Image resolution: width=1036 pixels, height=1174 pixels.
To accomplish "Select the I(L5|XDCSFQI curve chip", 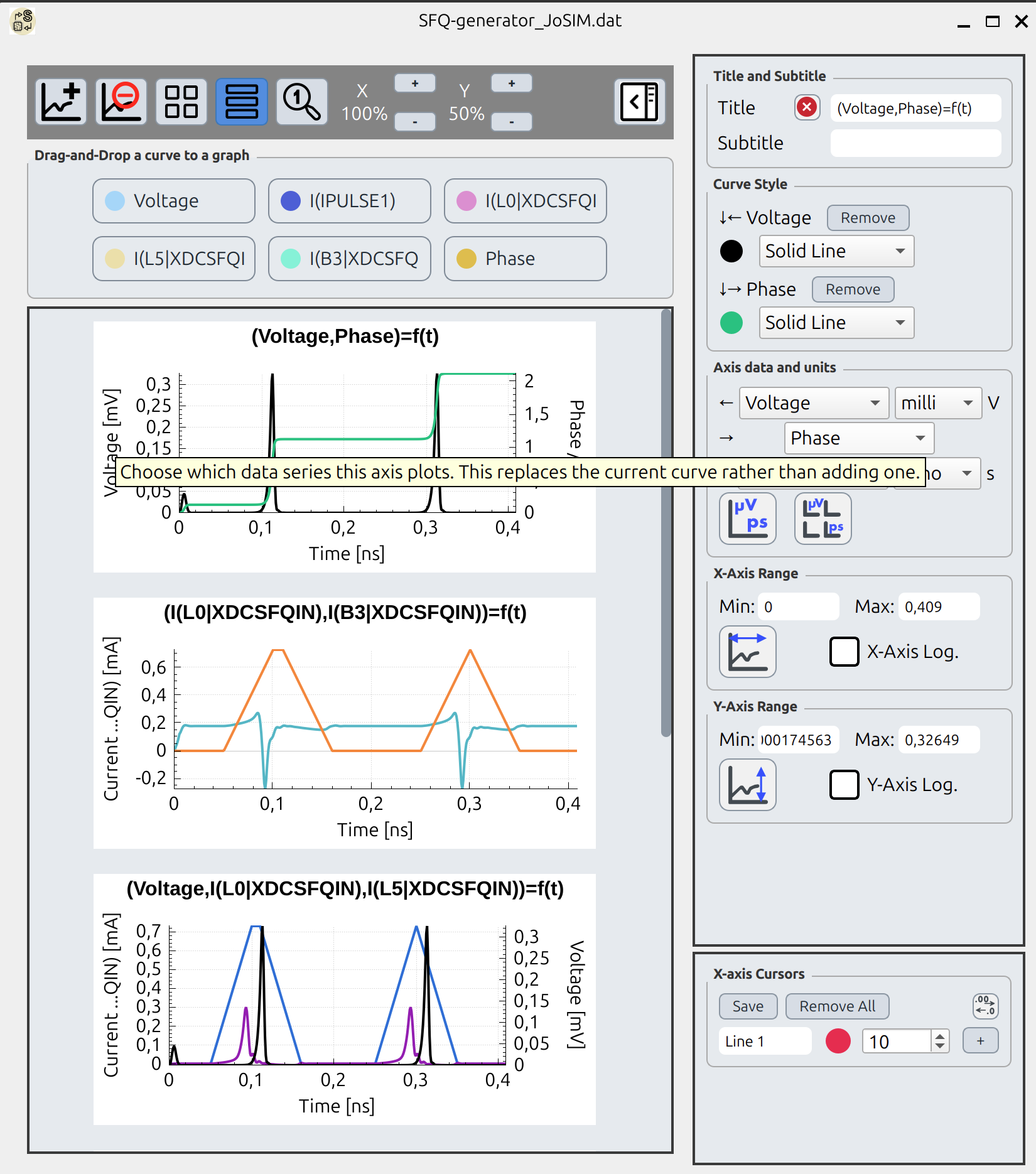I will point(174,259).
